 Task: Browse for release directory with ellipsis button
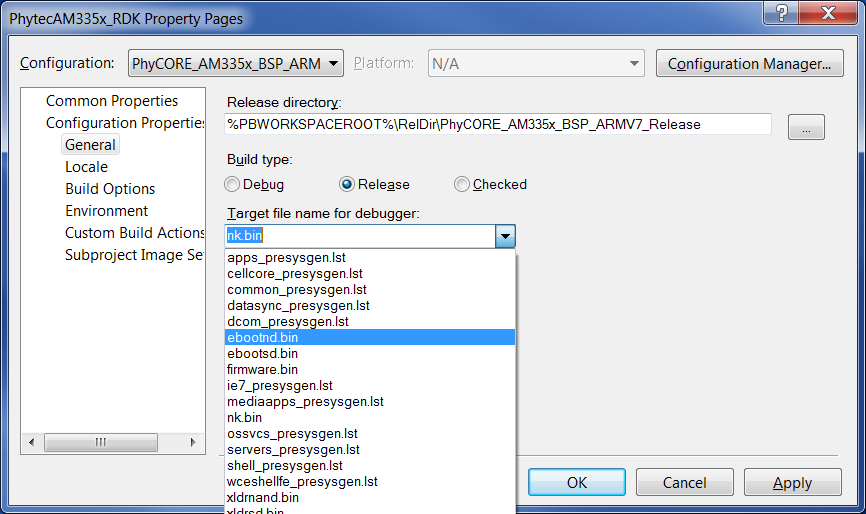coord(806,127)
